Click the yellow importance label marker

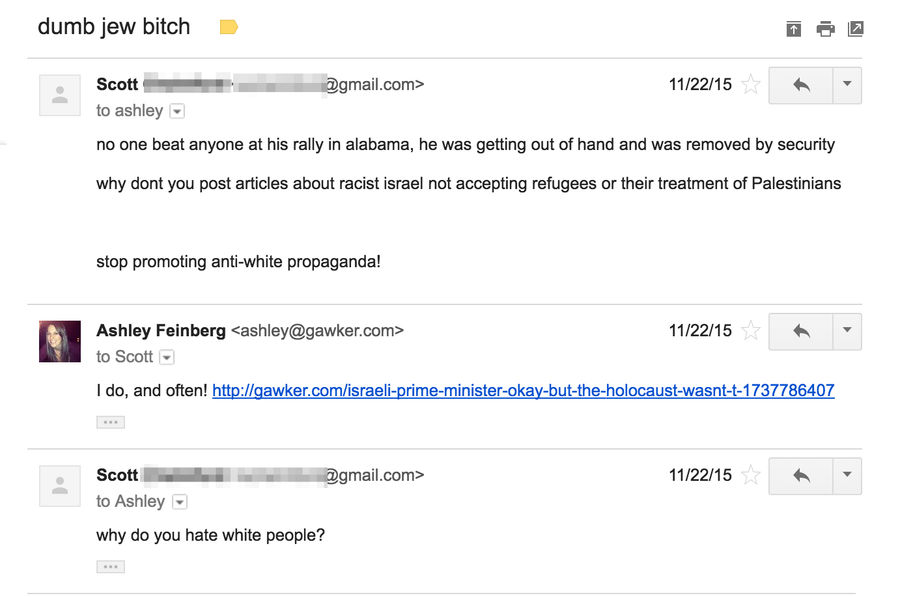(x=228, y=27)
